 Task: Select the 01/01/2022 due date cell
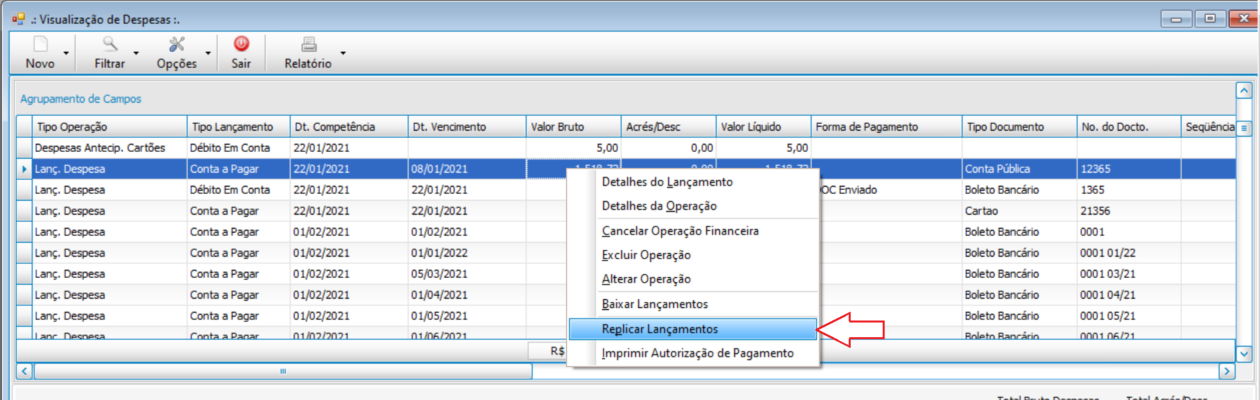point(466,253)
